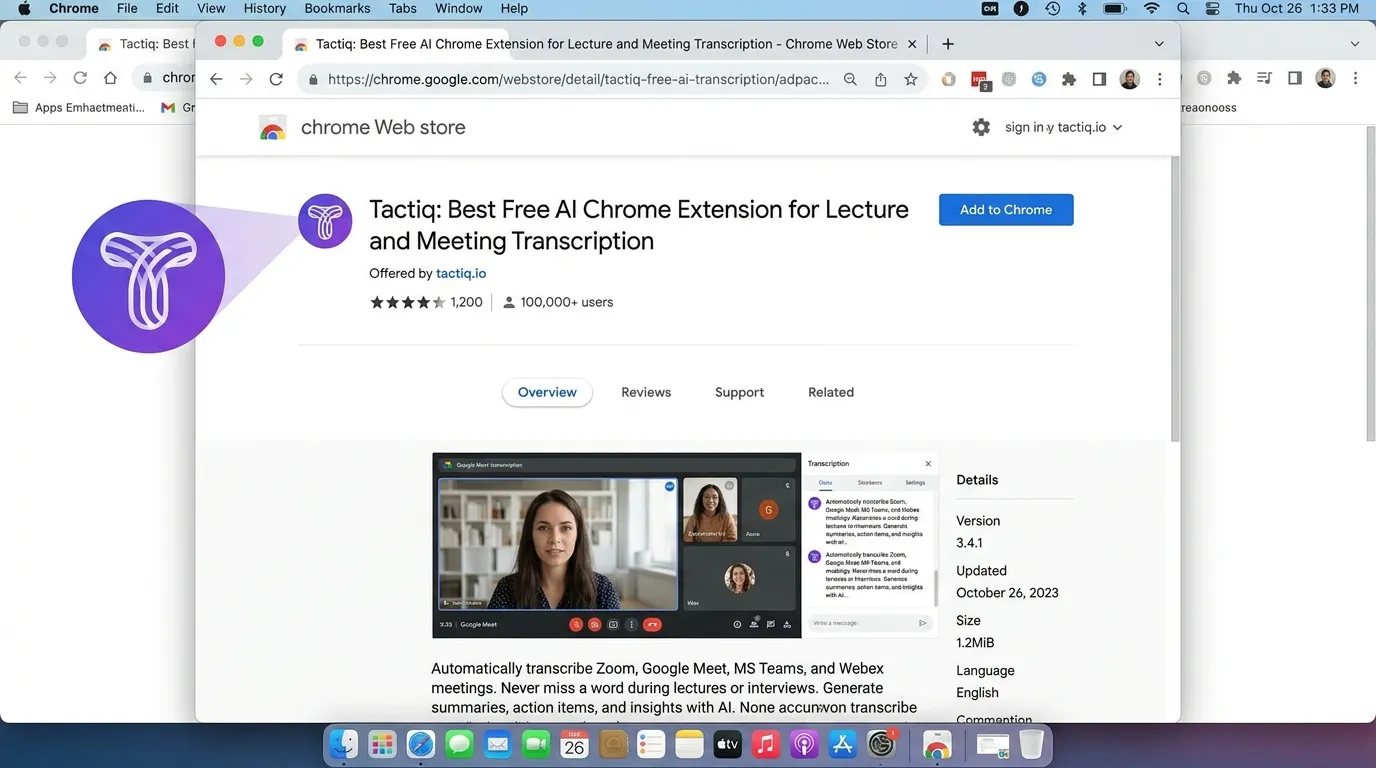This screenshot has height=768, width=1376.
Task: Click the Chrome Web Store rainbow logo
Action: (273, 127)
